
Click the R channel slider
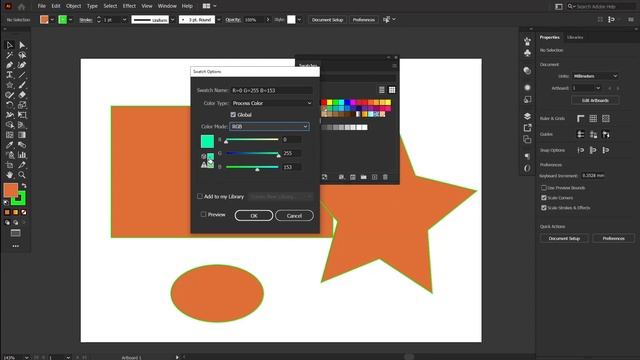coord(252,140)
